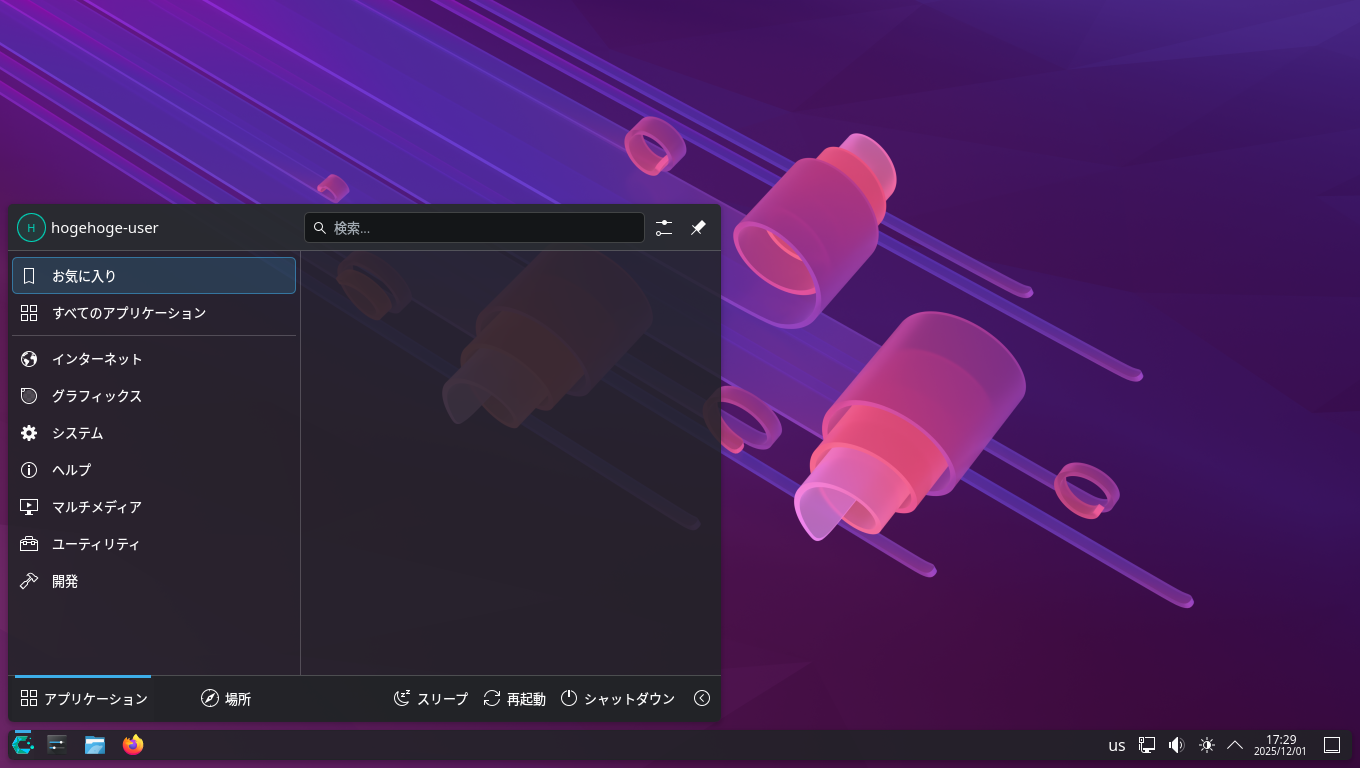Select the マルチメディア category

click(99, 507)
